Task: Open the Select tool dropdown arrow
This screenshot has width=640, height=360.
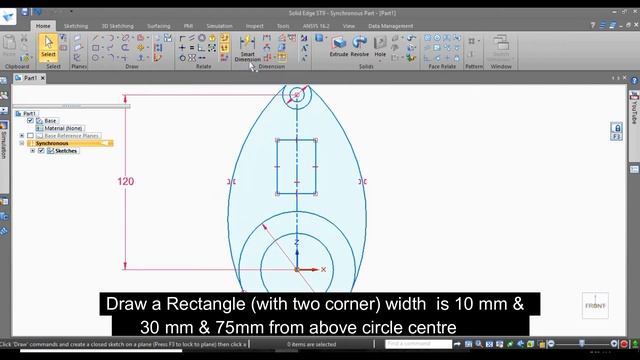Action: click(x=48, y=60)
